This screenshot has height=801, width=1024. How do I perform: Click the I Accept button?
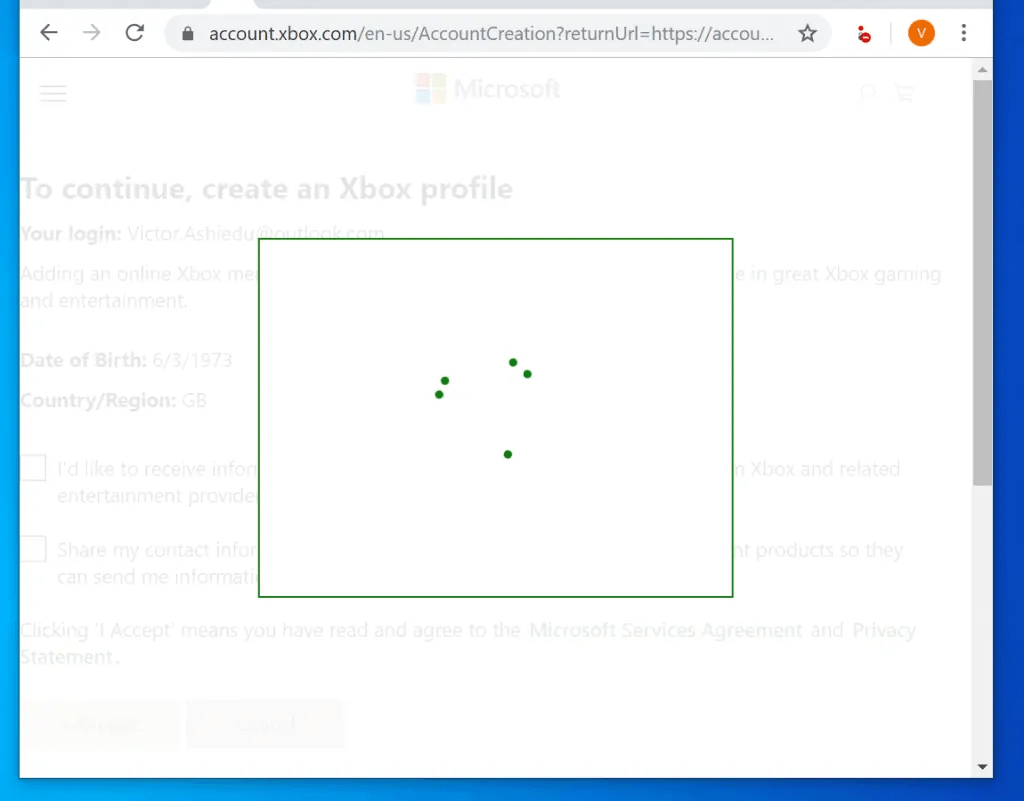[100, 723]
